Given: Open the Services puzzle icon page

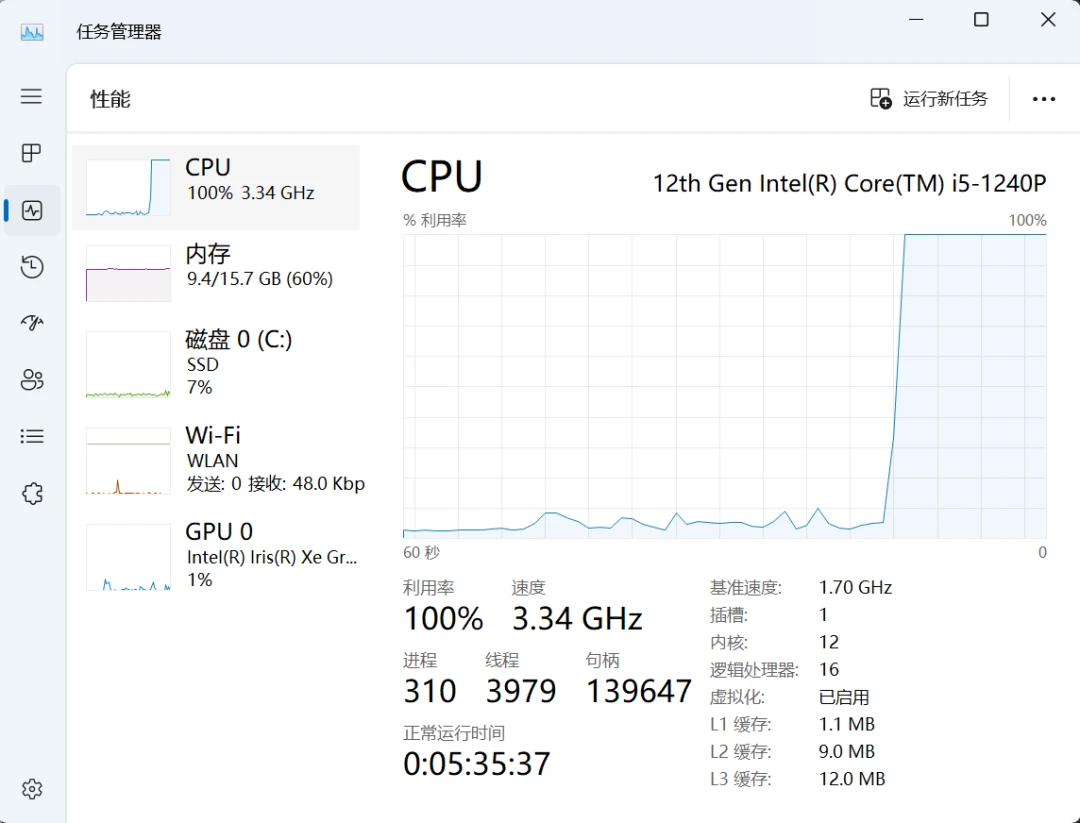Looking at the screenshot, I should tap(32, 493).
